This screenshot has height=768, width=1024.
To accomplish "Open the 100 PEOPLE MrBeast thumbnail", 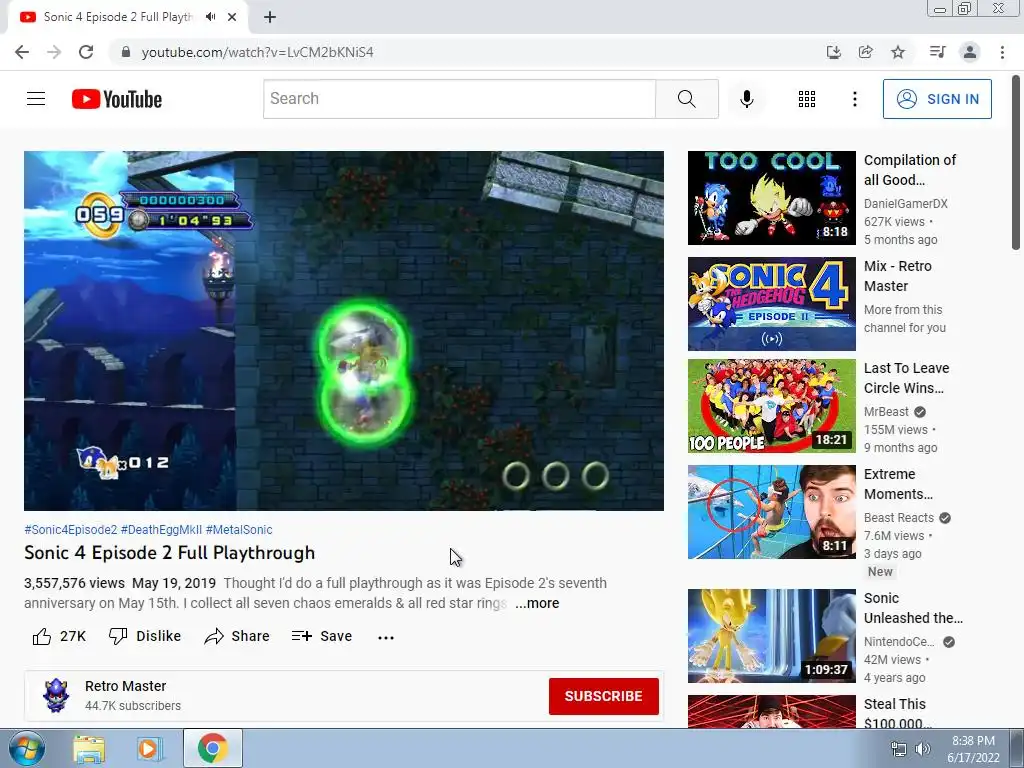I will pos(771,406).
